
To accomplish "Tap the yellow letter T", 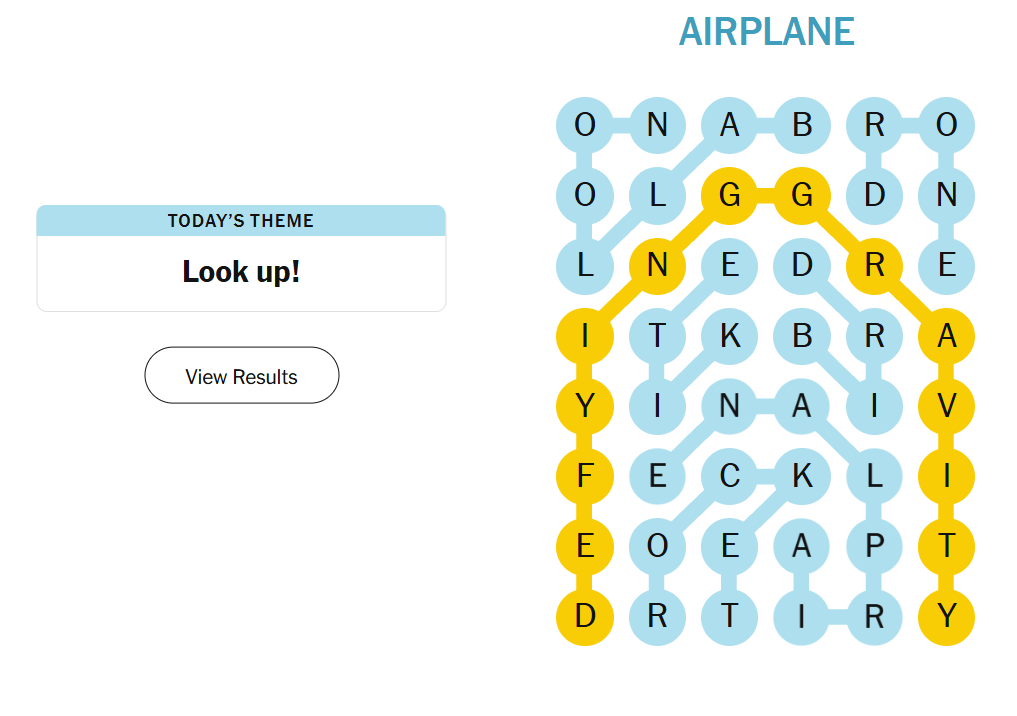I will pyautogui.click(x=947, y=546).
